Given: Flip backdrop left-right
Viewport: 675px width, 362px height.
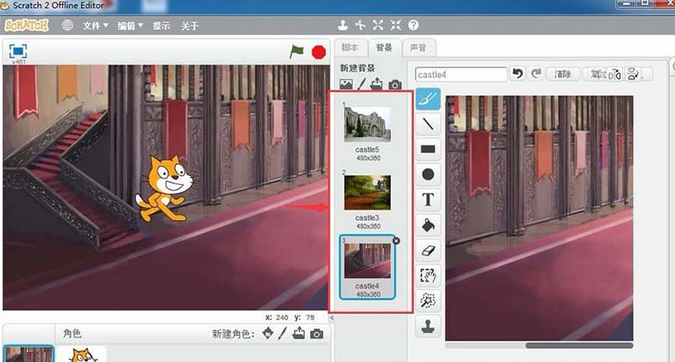Looking at the screenshot, I should click(x=616, y=74).
